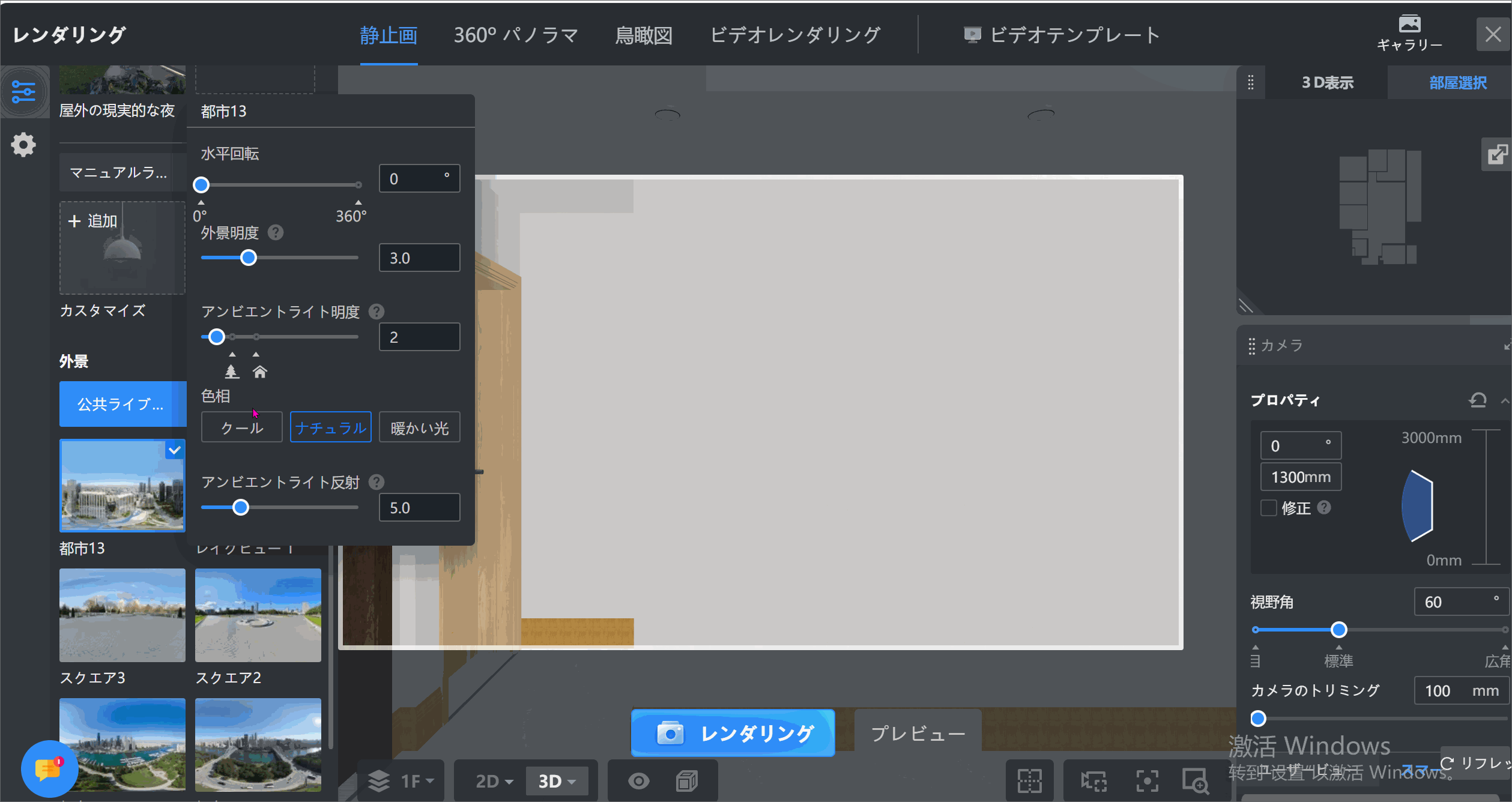Click help icon beside 修正 checkbox
The width and height of the screenshot is (1512, 802).
(x=1324, y=507)
